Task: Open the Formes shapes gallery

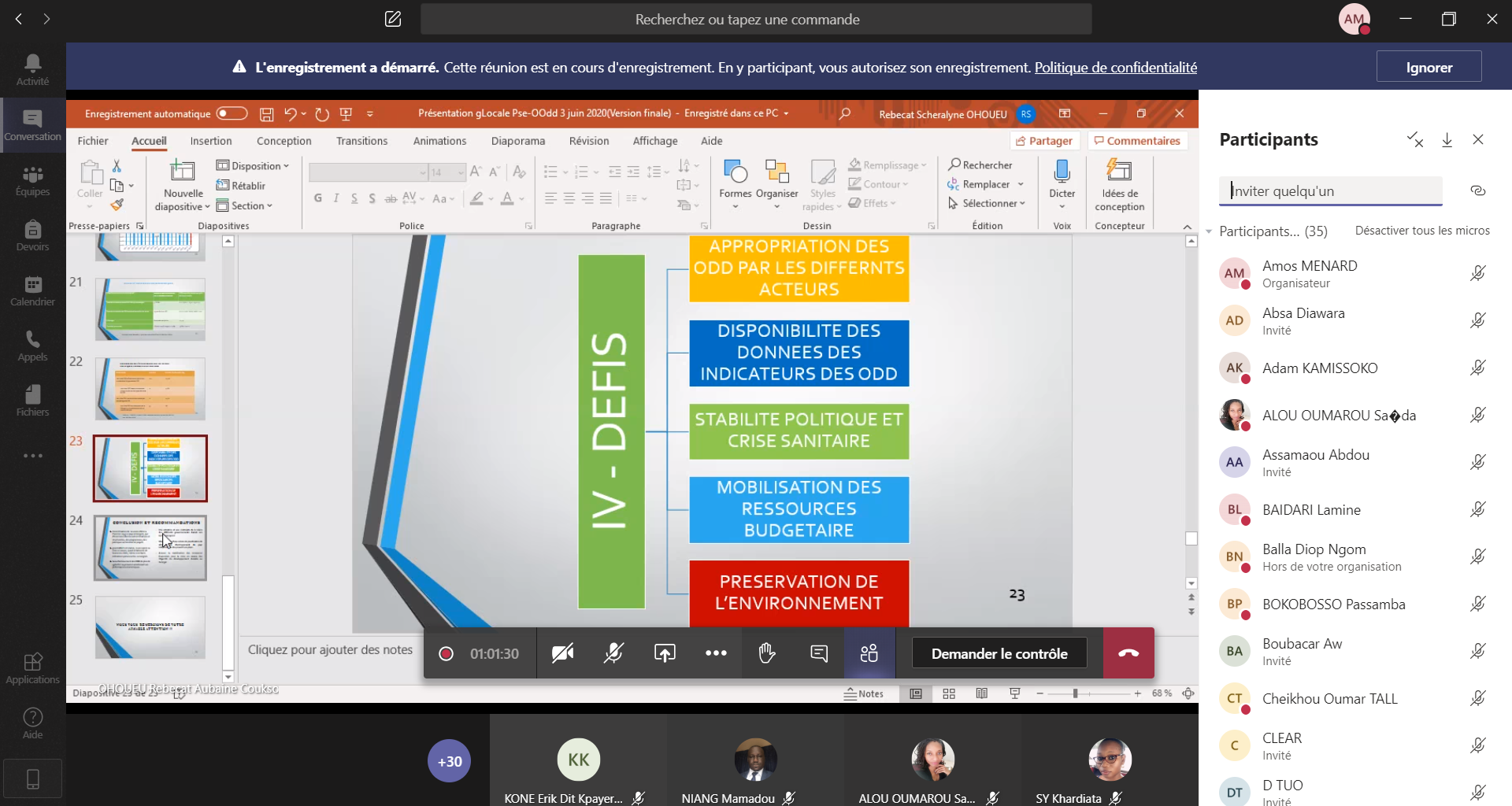Action: coord(736,184)
